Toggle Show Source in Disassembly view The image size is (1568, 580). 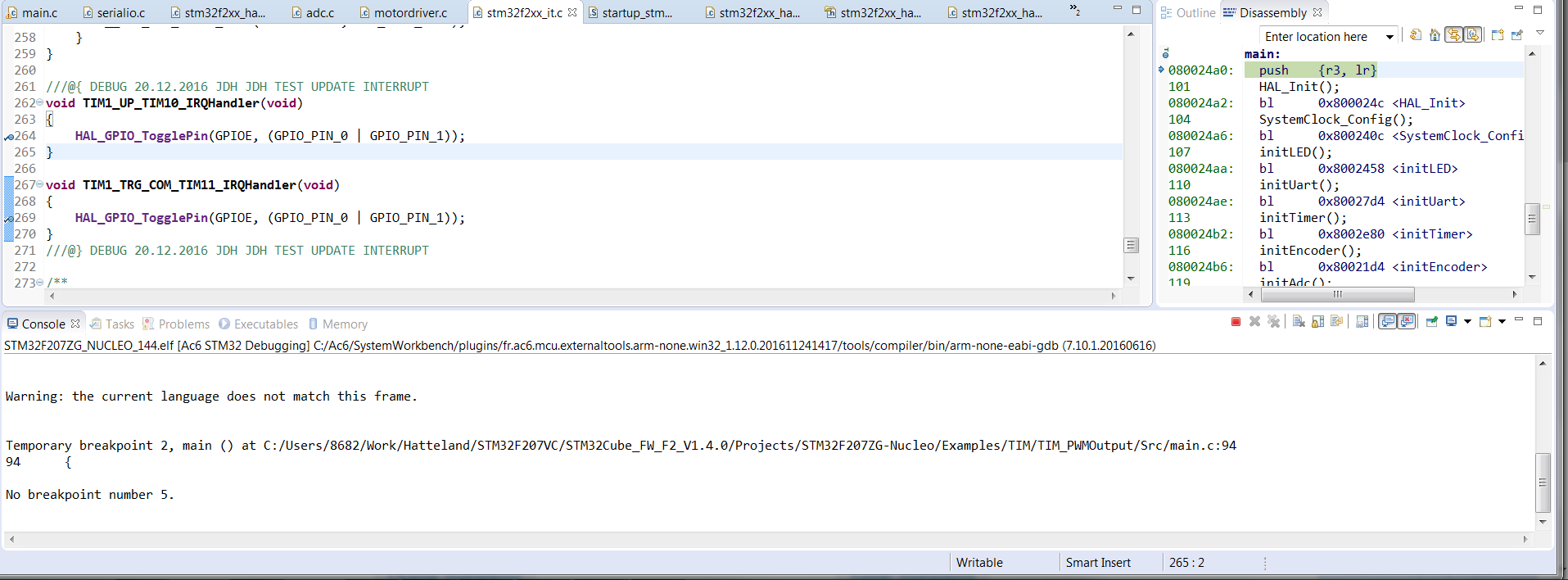(1472, 35)
